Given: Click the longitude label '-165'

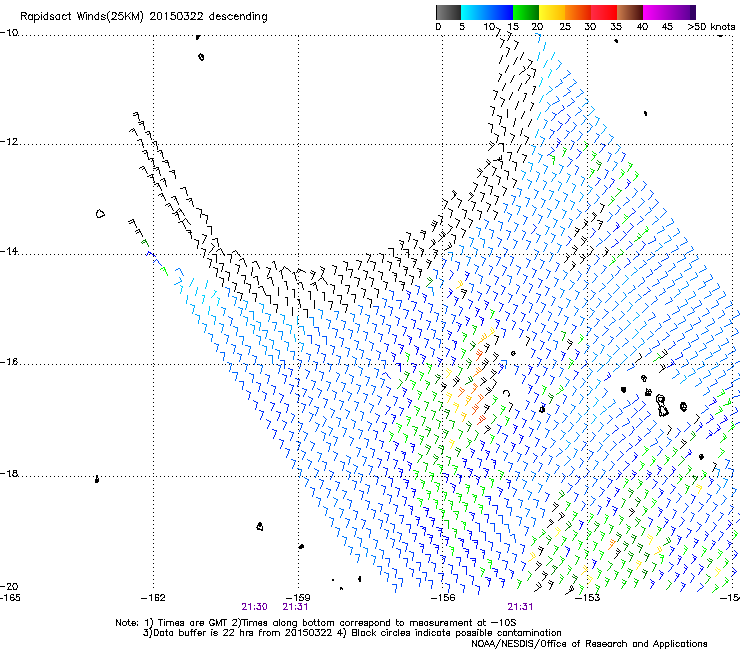Looking at the screenshot, I should tap(10, 598).
